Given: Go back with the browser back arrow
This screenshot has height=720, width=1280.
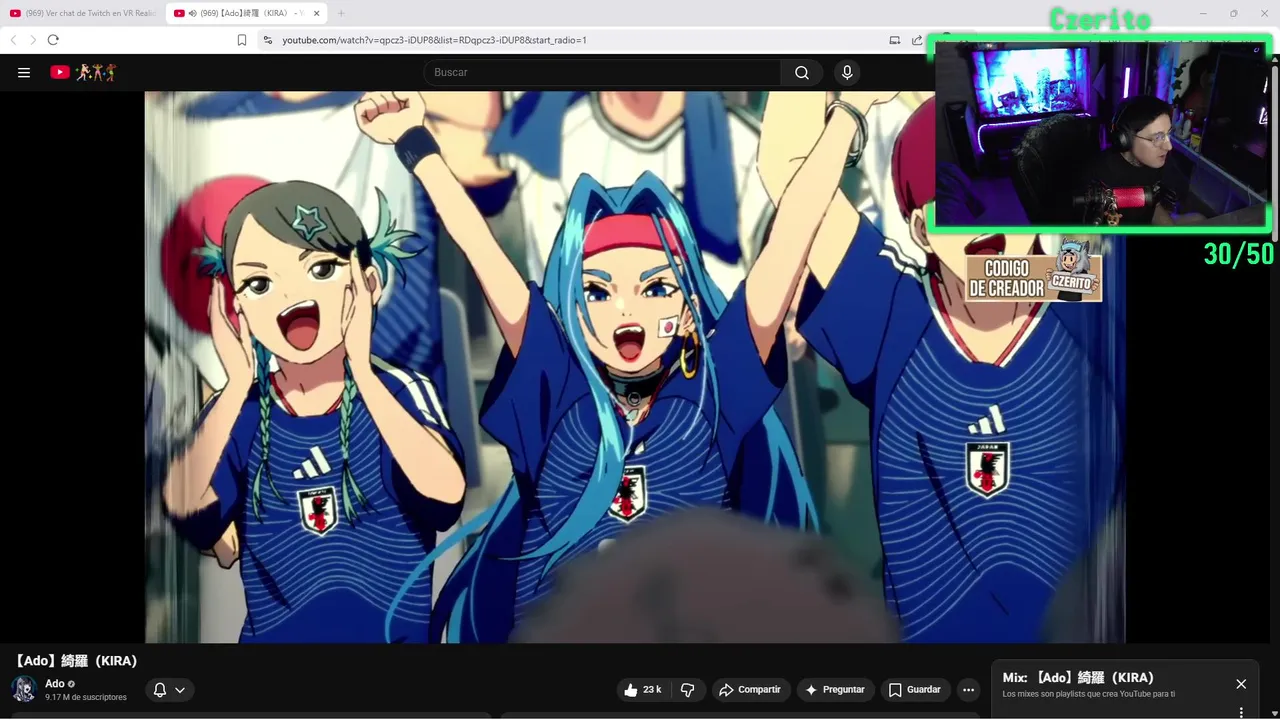Looking at the screenshot, I should (x=13, y=40).
